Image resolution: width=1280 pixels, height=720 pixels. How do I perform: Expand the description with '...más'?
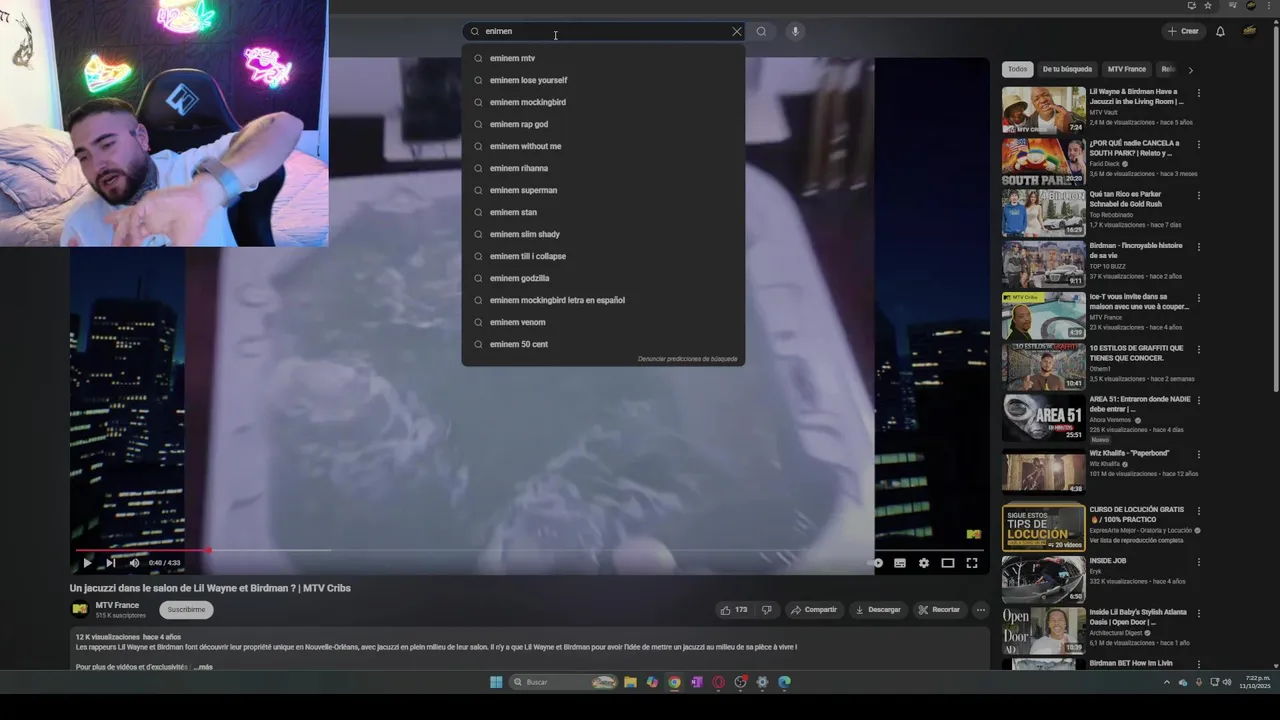[x=203, y=667]
